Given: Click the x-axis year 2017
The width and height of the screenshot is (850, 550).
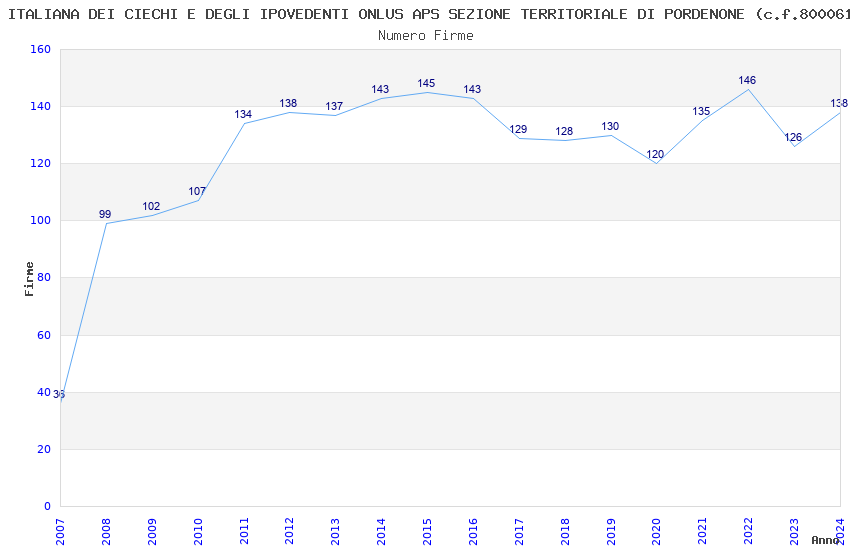Looking at the screenshot, I should point(519,532).
